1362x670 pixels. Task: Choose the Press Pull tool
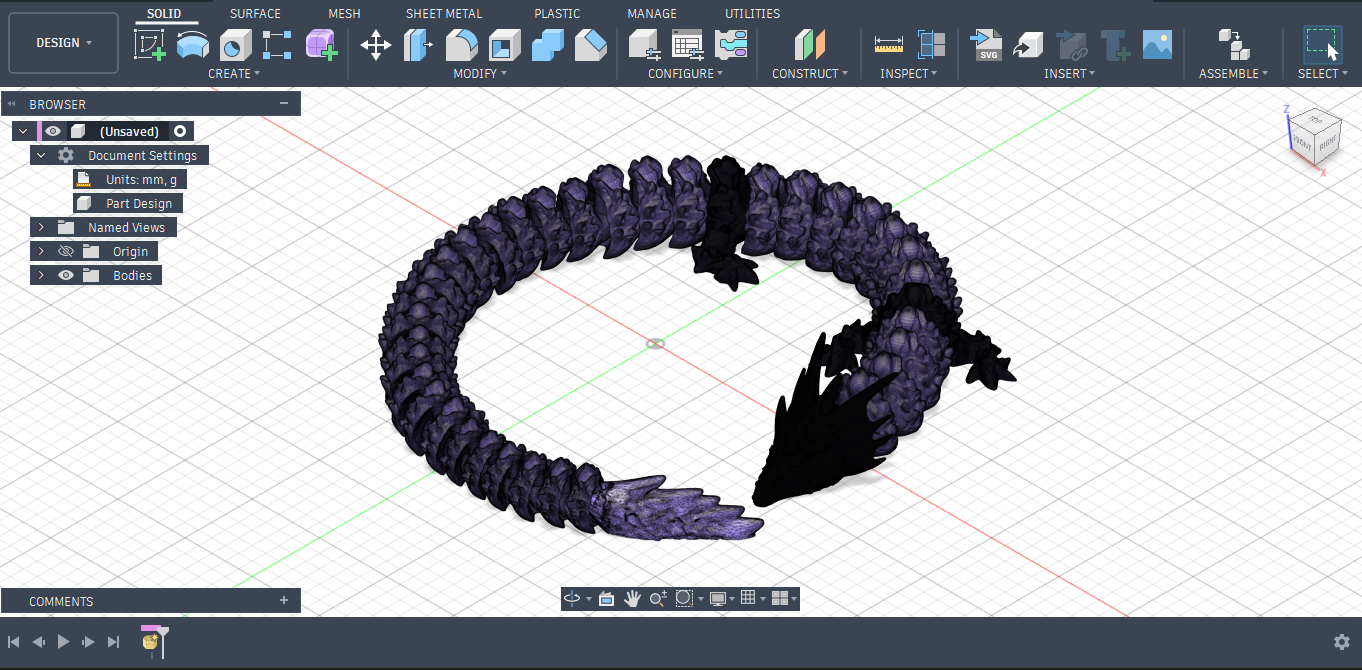click(418, 45)
